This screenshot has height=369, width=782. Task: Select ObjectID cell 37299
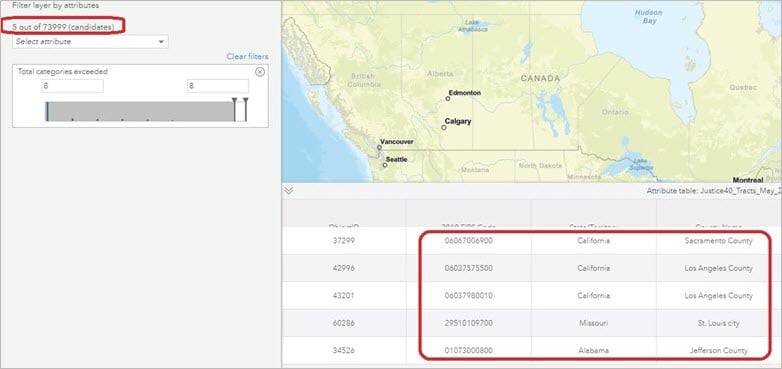pyautogui.click(x=344, y=241)
